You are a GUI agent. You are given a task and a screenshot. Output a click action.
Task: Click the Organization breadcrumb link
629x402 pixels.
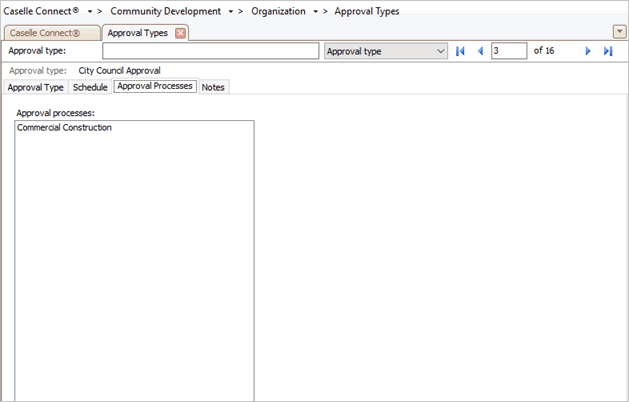[279, 11]
